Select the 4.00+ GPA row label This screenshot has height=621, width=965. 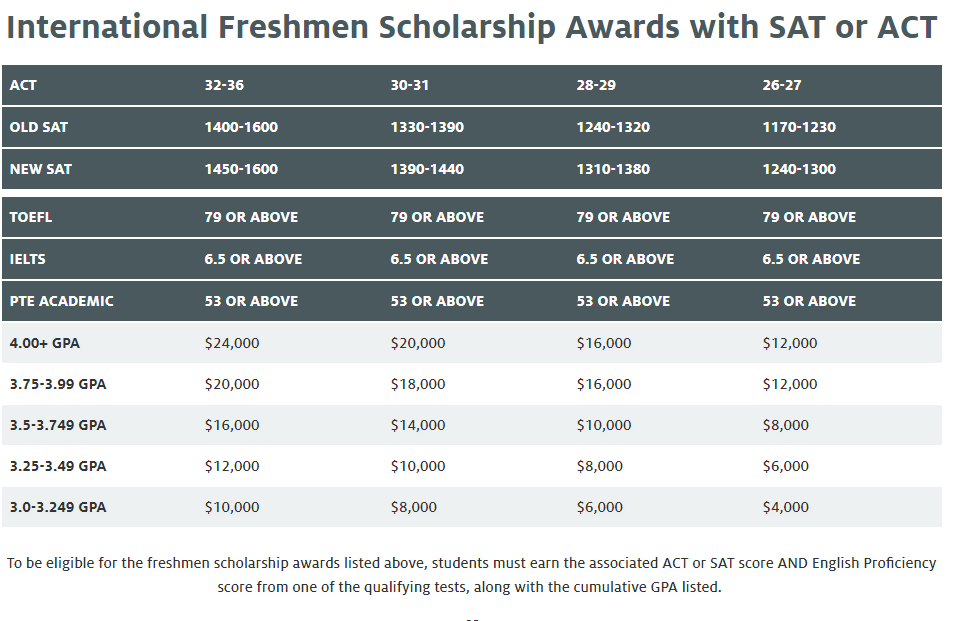click(x=44, y=343)
